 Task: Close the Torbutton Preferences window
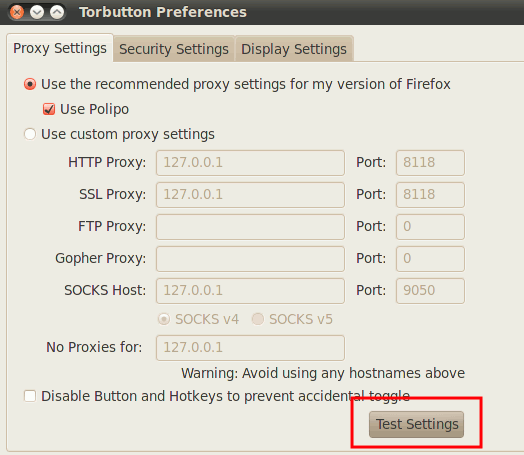[x=17, y=12]
